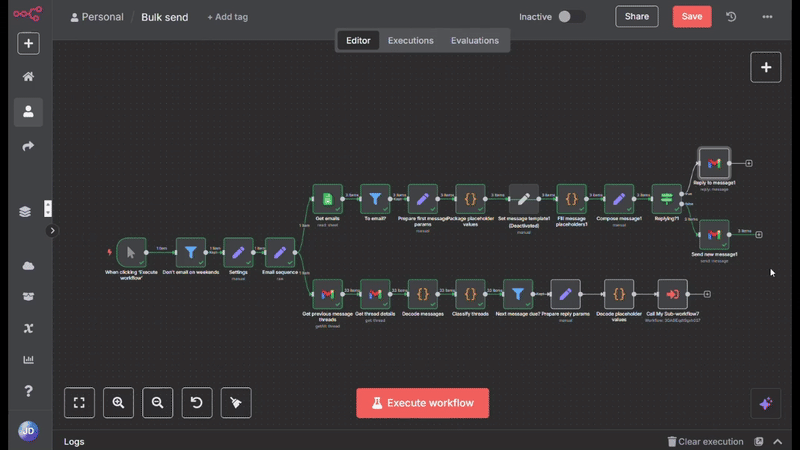Open workflow history clock icon
This screenshot has width=800, height=450.
click(x=731, y=16)
